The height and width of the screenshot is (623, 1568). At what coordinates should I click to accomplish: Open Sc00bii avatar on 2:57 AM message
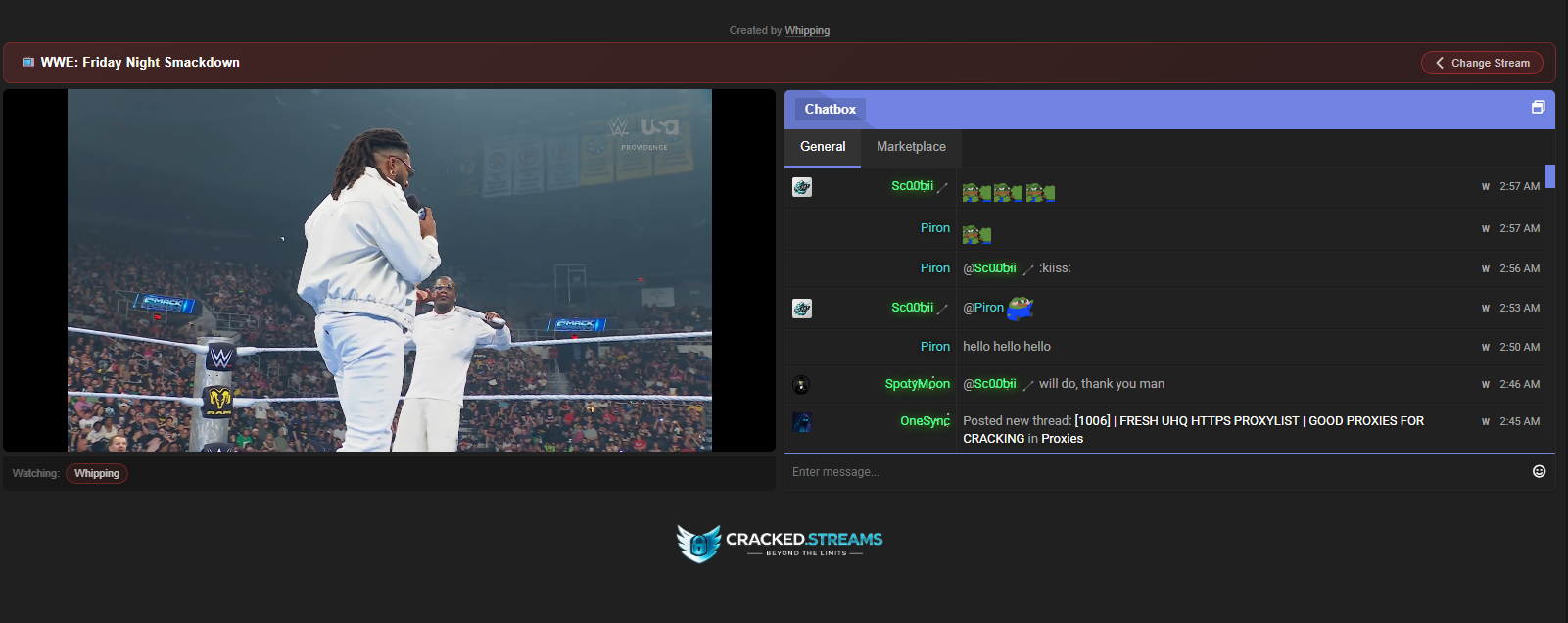[x=802, y=187]
